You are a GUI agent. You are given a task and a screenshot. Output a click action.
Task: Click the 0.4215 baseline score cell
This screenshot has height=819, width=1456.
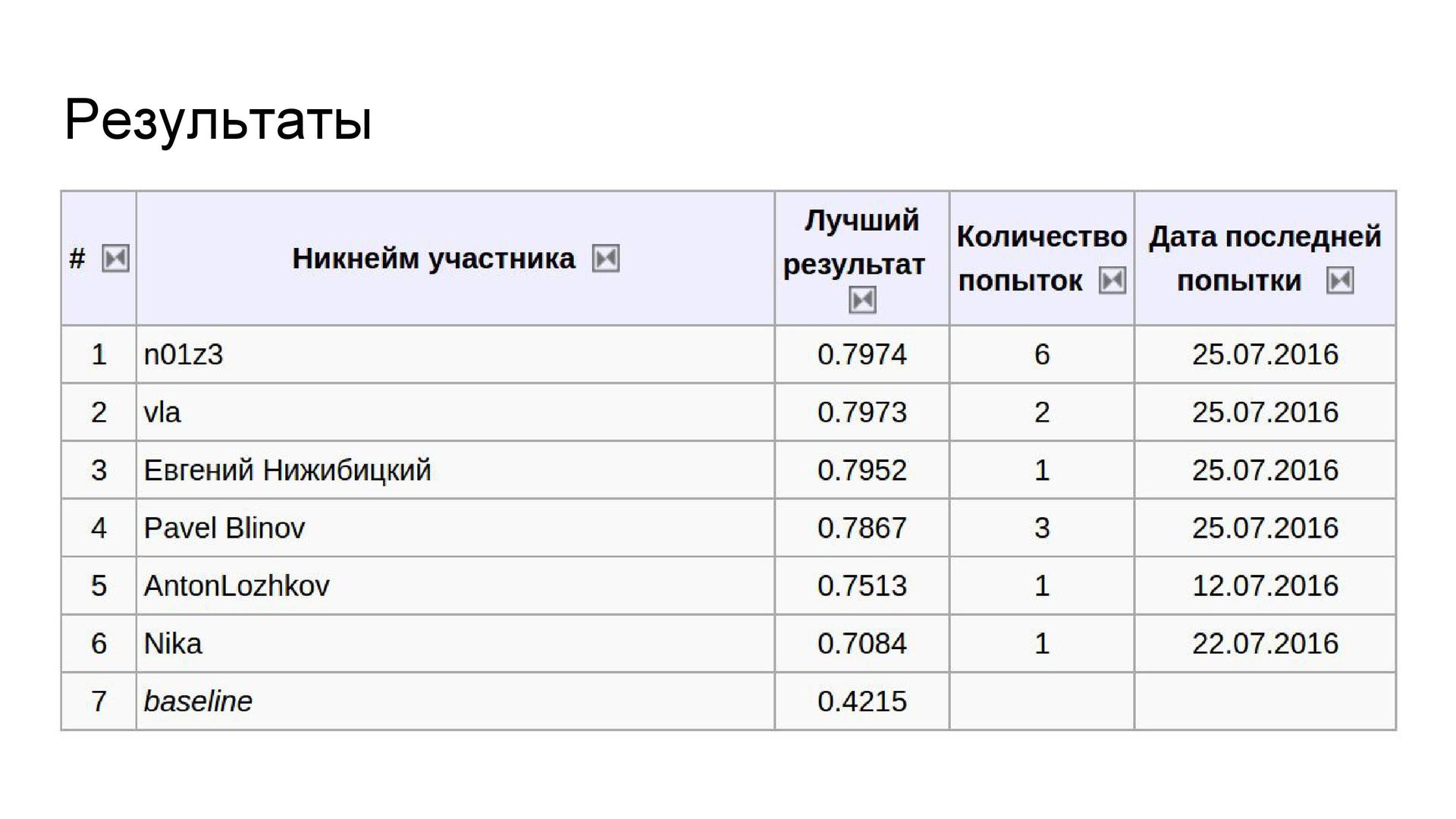861,701
